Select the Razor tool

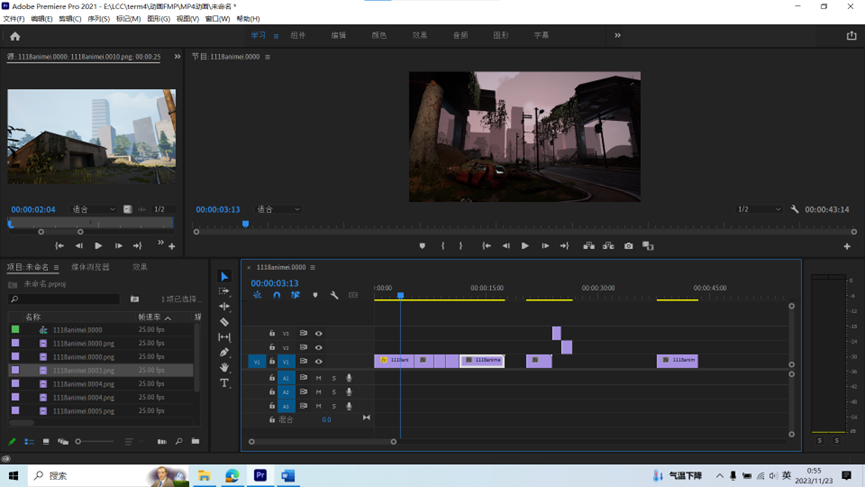(x=224, y=322)
